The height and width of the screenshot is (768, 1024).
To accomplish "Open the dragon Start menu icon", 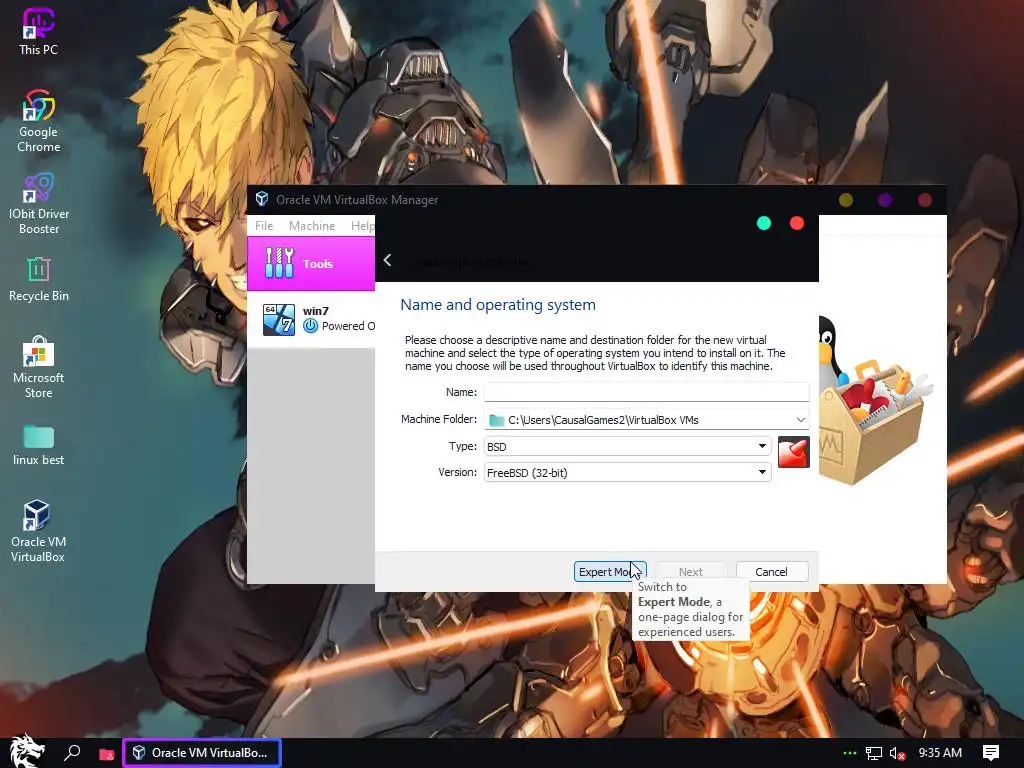I will point(26,751).
